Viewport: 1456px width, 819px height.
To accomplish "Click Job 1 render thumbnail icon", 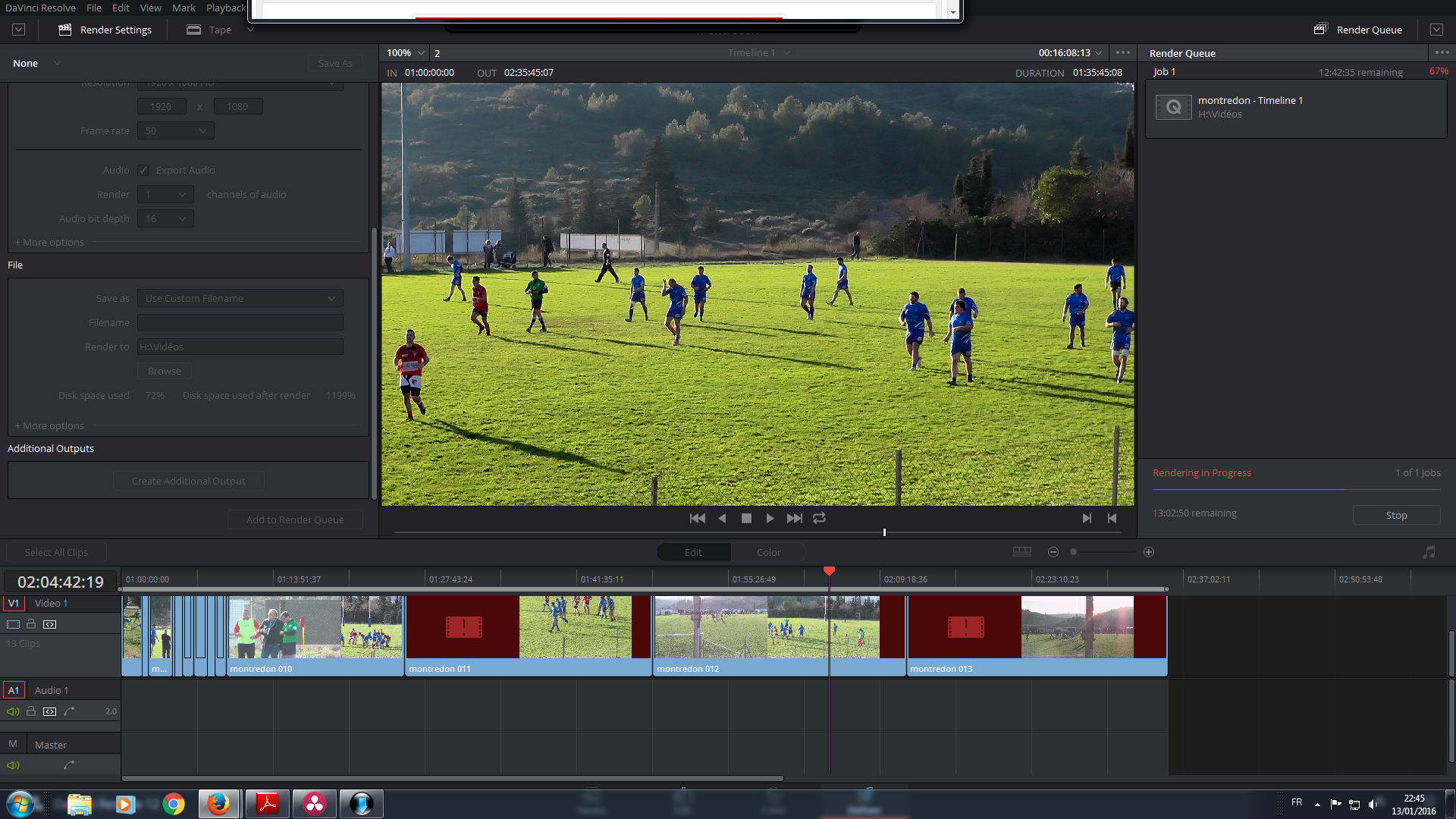I will tap(1173, 107).
